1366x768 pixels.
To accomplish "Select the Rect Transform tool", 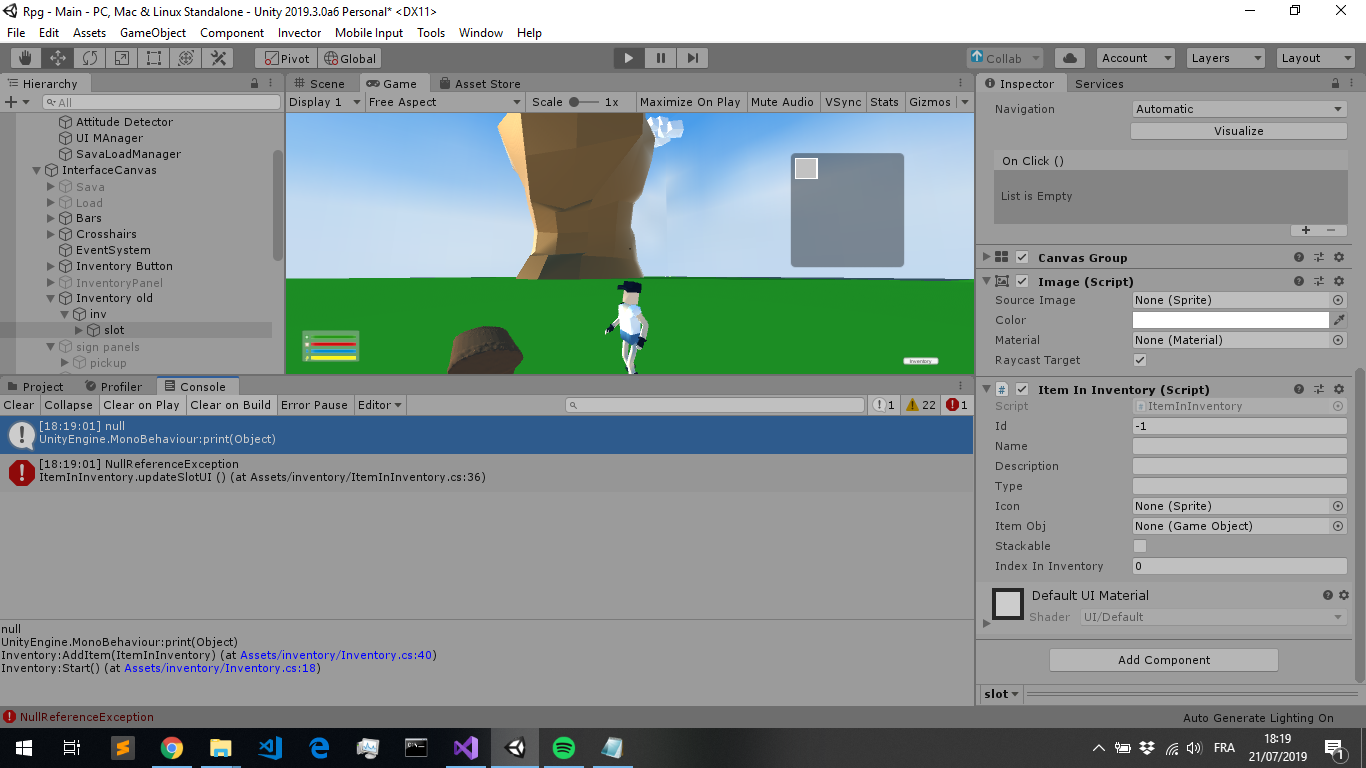I will 153,57.
